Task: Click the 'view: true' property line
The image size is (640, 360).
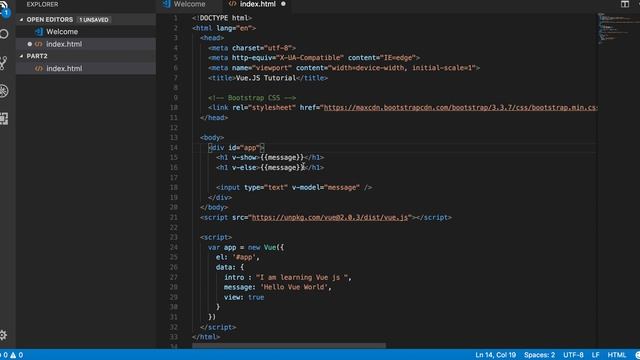Action: click(x=244, y=298)
